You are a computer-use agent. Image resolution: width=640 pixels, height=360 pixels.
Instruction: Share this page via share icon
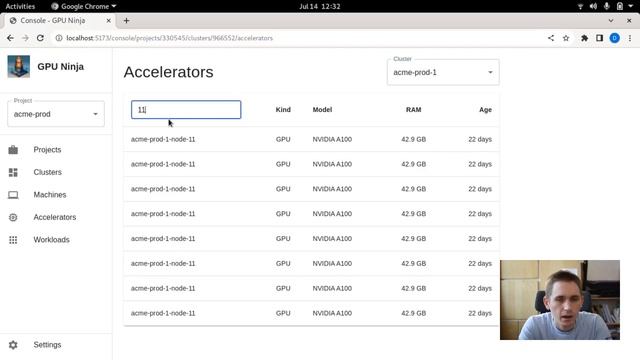(551, 38)
